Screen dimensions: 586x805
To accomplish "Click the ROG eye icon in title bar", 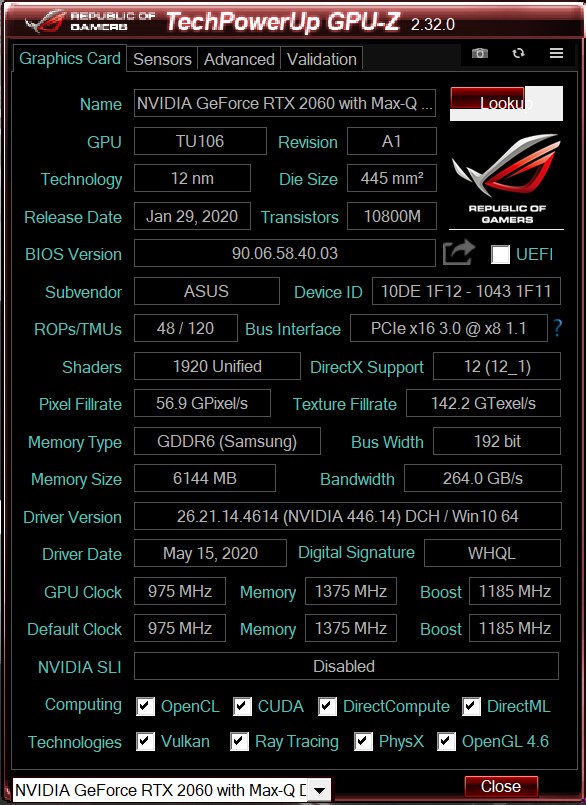I will [x=45, y=21].
